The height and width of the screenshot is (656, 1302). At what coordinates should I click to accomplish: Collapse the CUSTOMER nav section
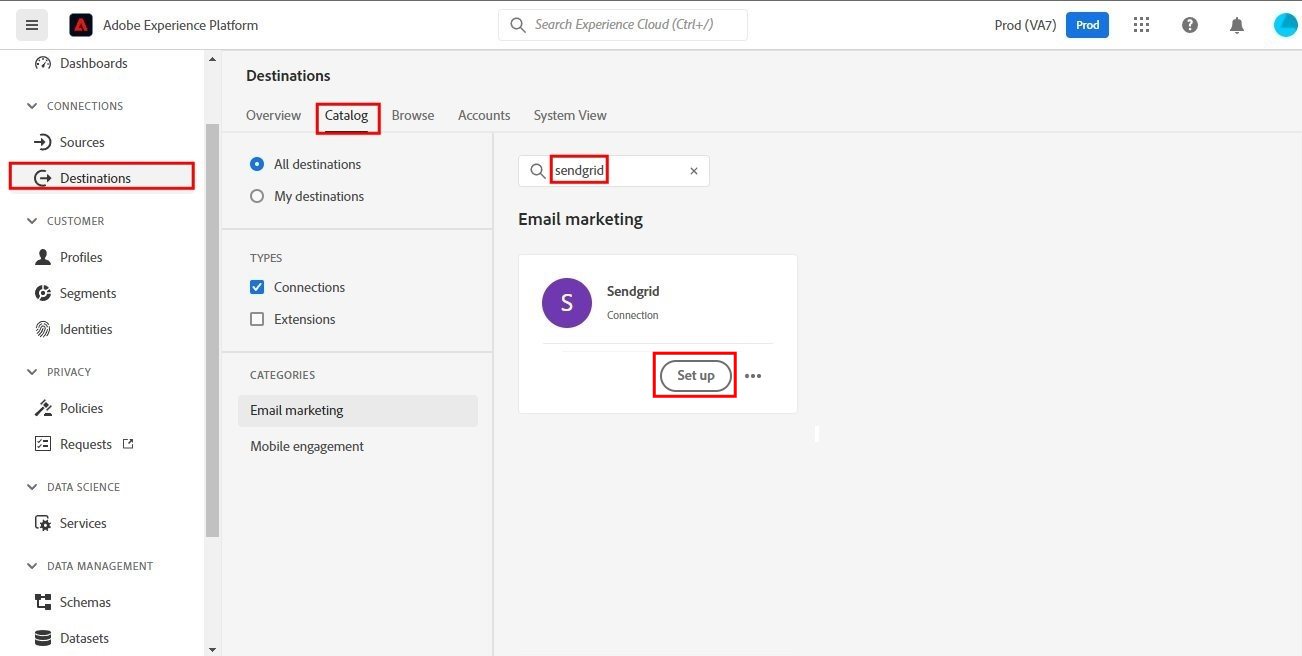click(x=32, y=221)
